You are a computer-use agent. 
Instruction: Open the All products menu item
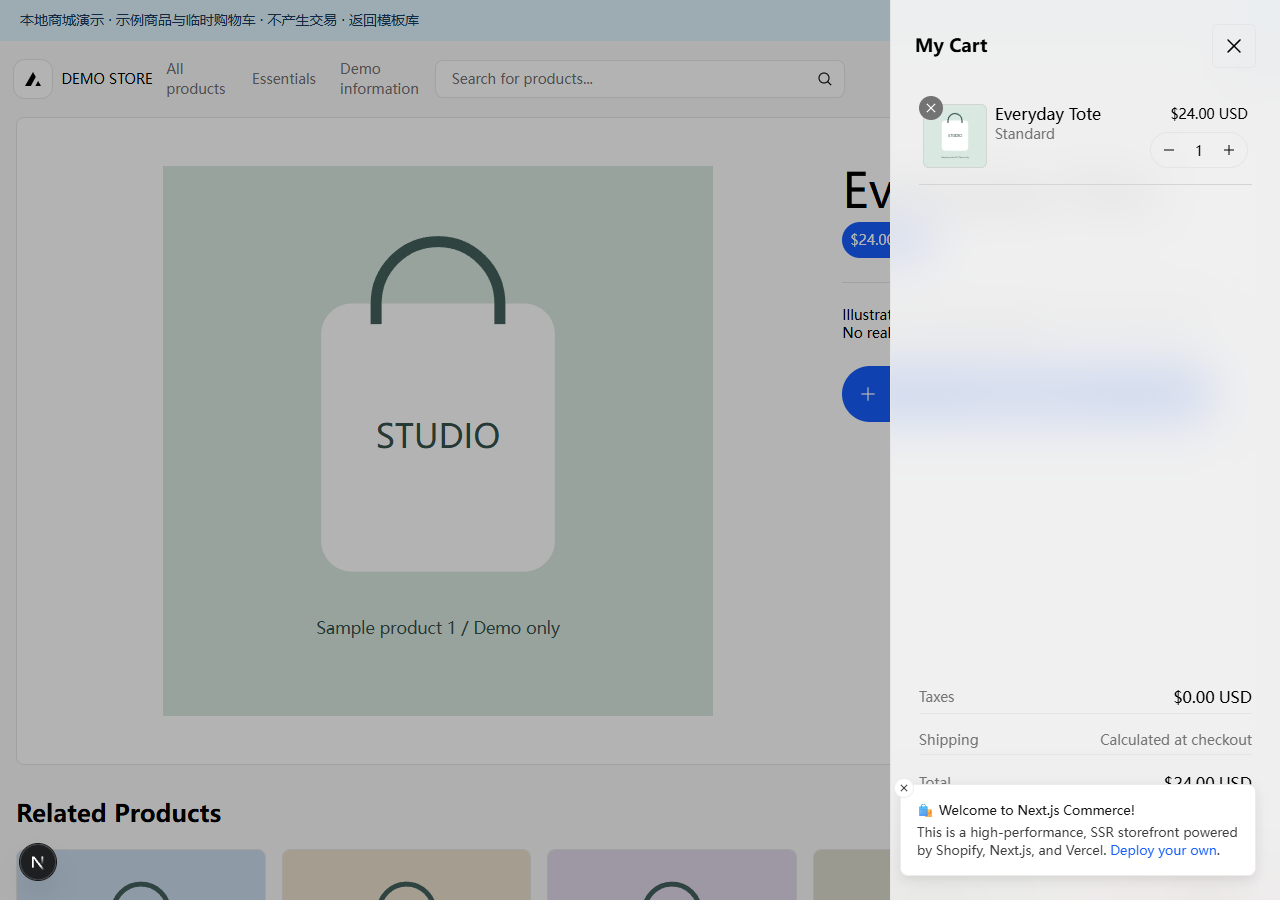tap(195, 79)
